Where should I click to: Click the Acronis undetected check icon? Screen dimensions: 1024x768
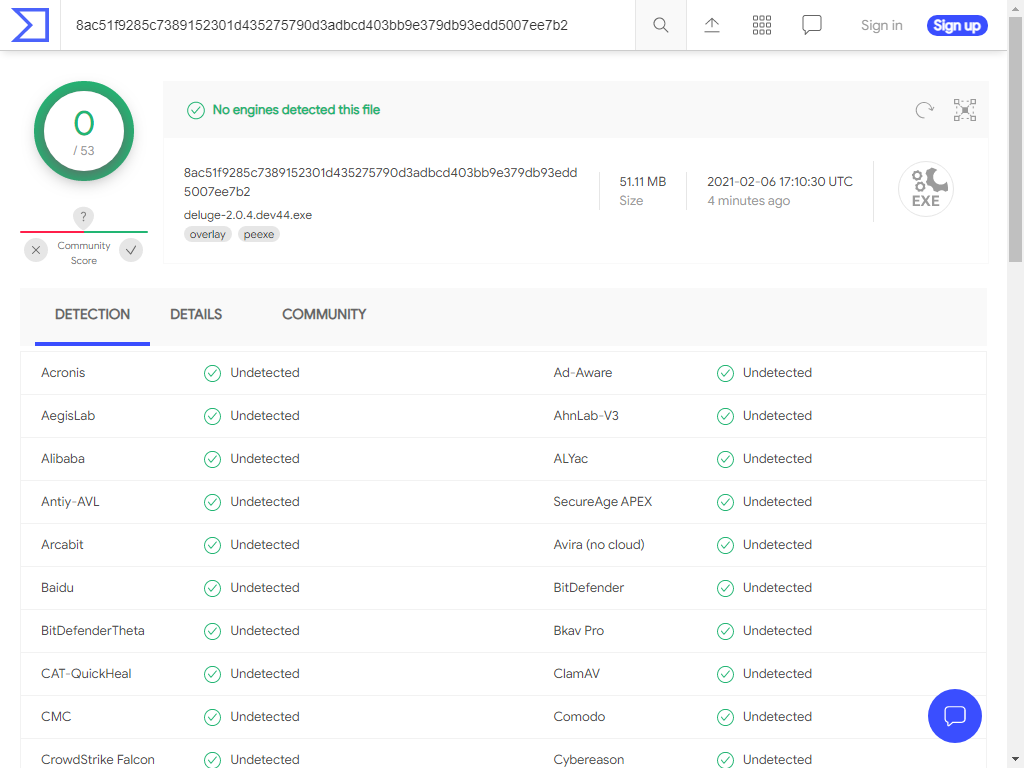[x=212, y=373]
